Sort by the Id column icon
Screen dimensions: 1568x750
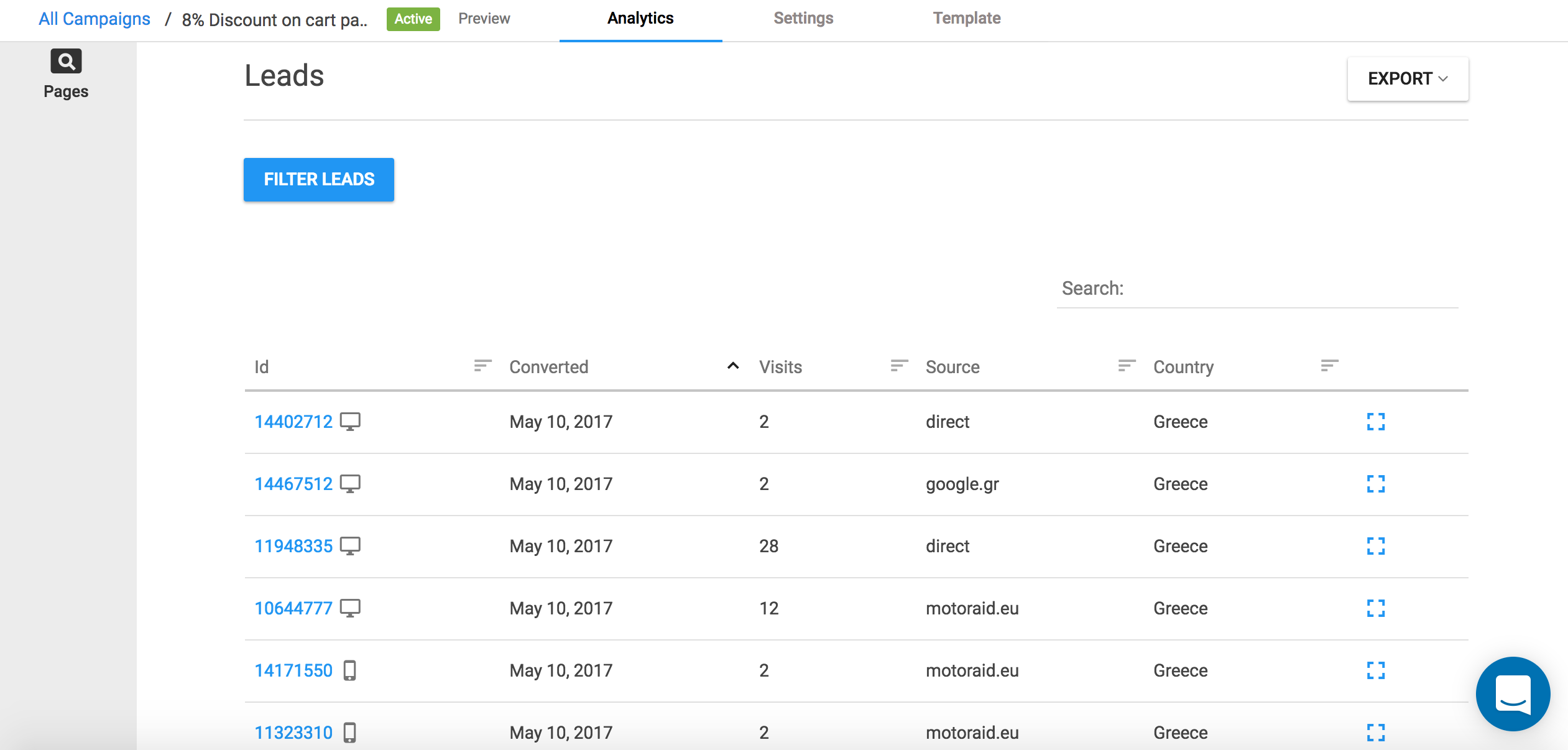pyautogui.click(x=482, y=366)
